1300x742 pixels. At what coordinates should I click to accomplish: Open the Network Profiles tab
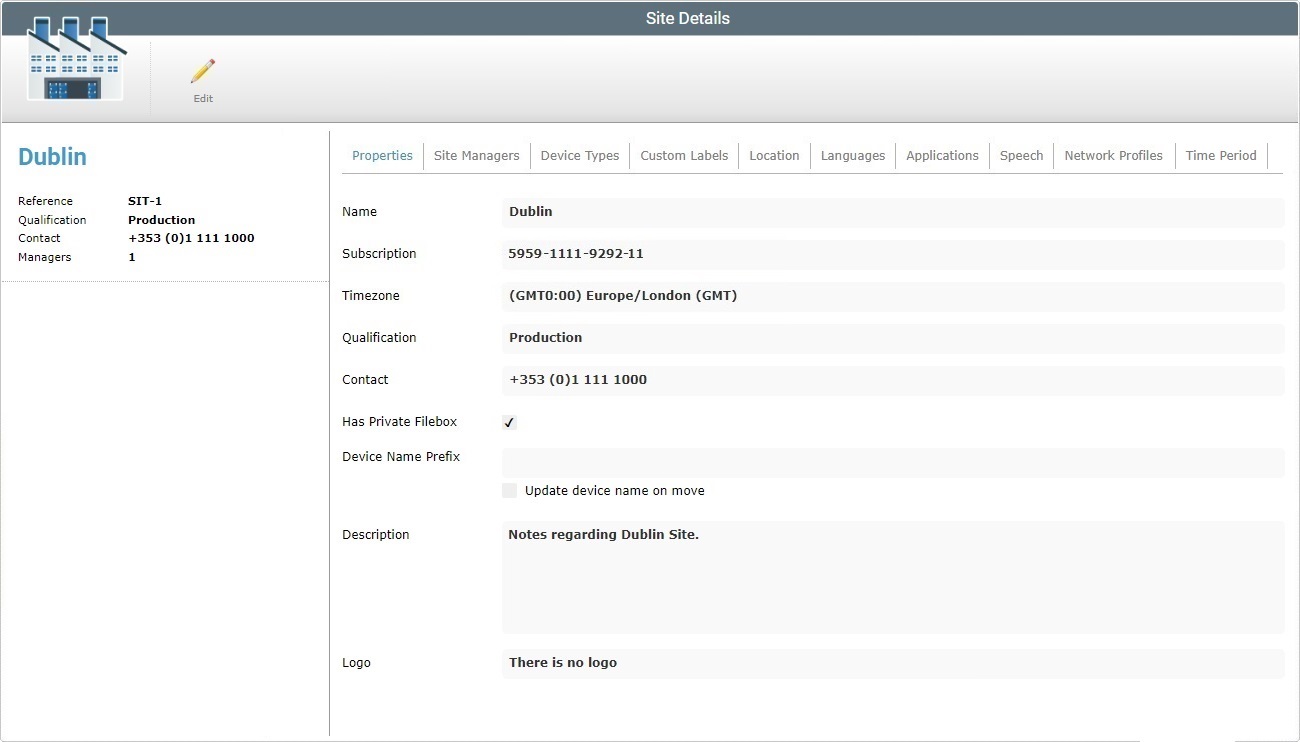[x=1113, y=155]
